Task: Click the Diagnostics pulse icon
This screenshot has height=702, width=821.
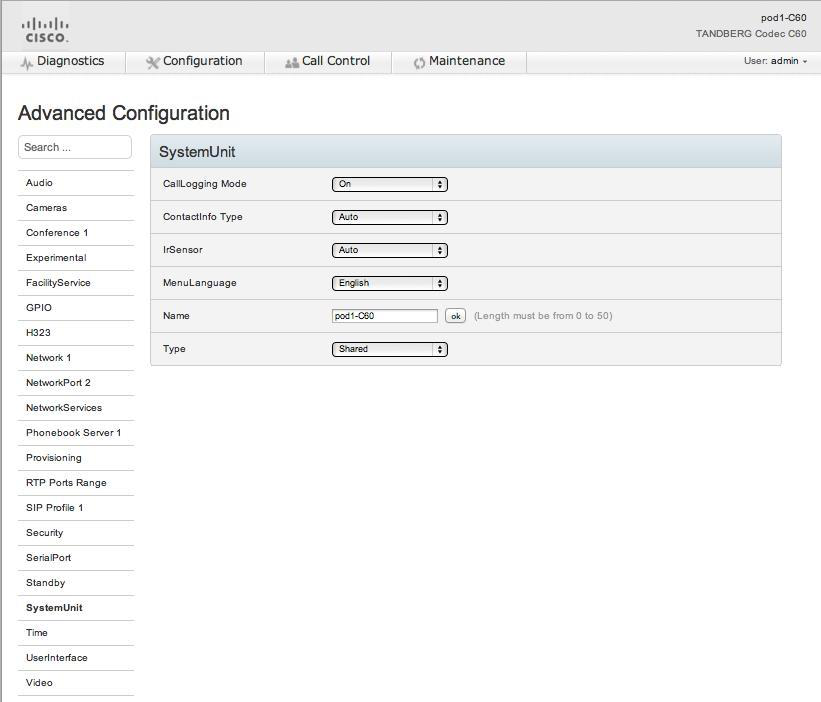Action: pyautogui.click(x=27, y=63)
